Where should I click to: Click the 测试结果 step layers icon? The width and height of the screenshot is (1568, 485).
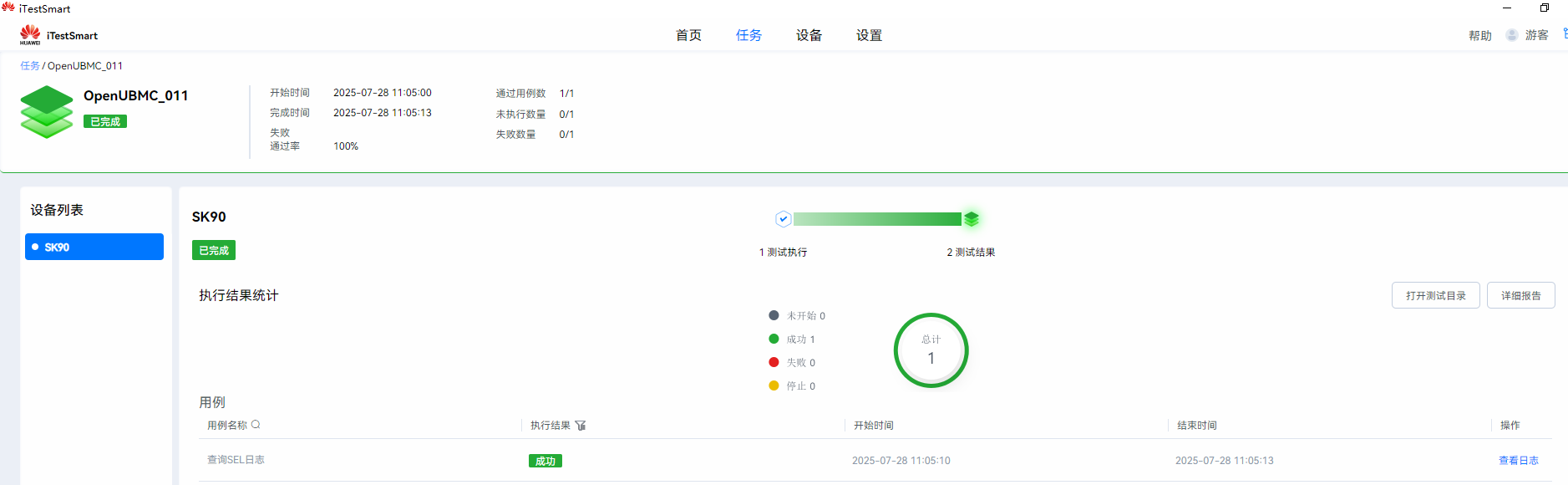tap(971, 219)
